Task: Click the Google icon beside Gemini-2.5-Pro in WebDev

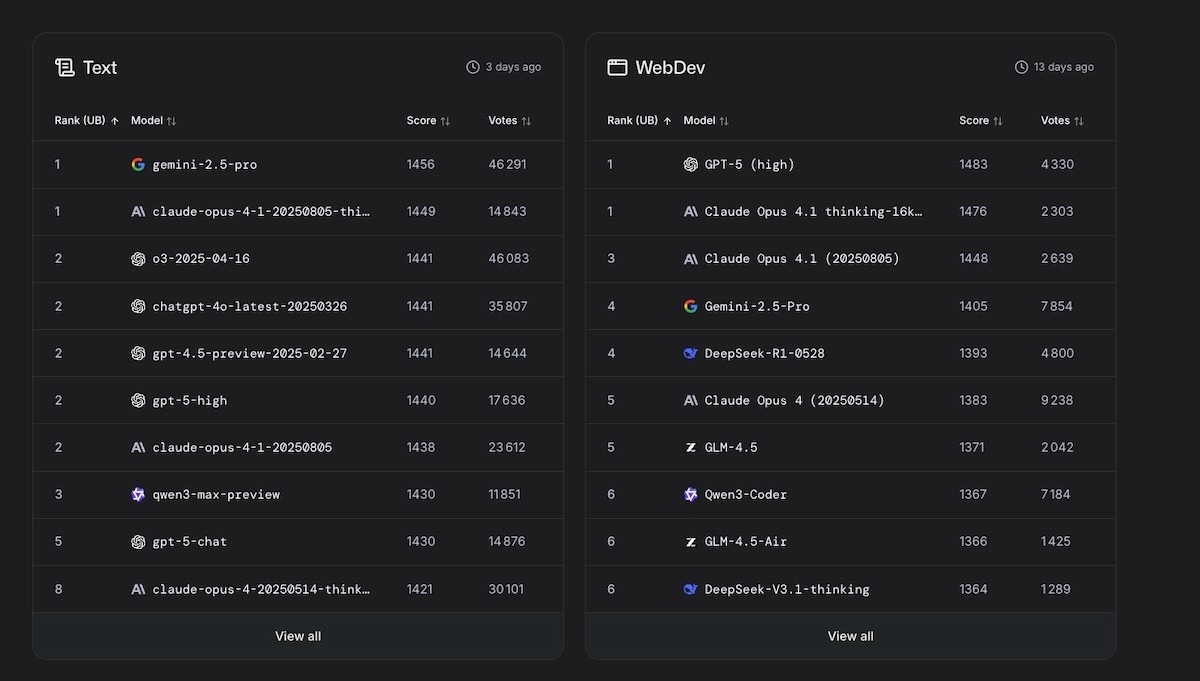Action: 690,306
